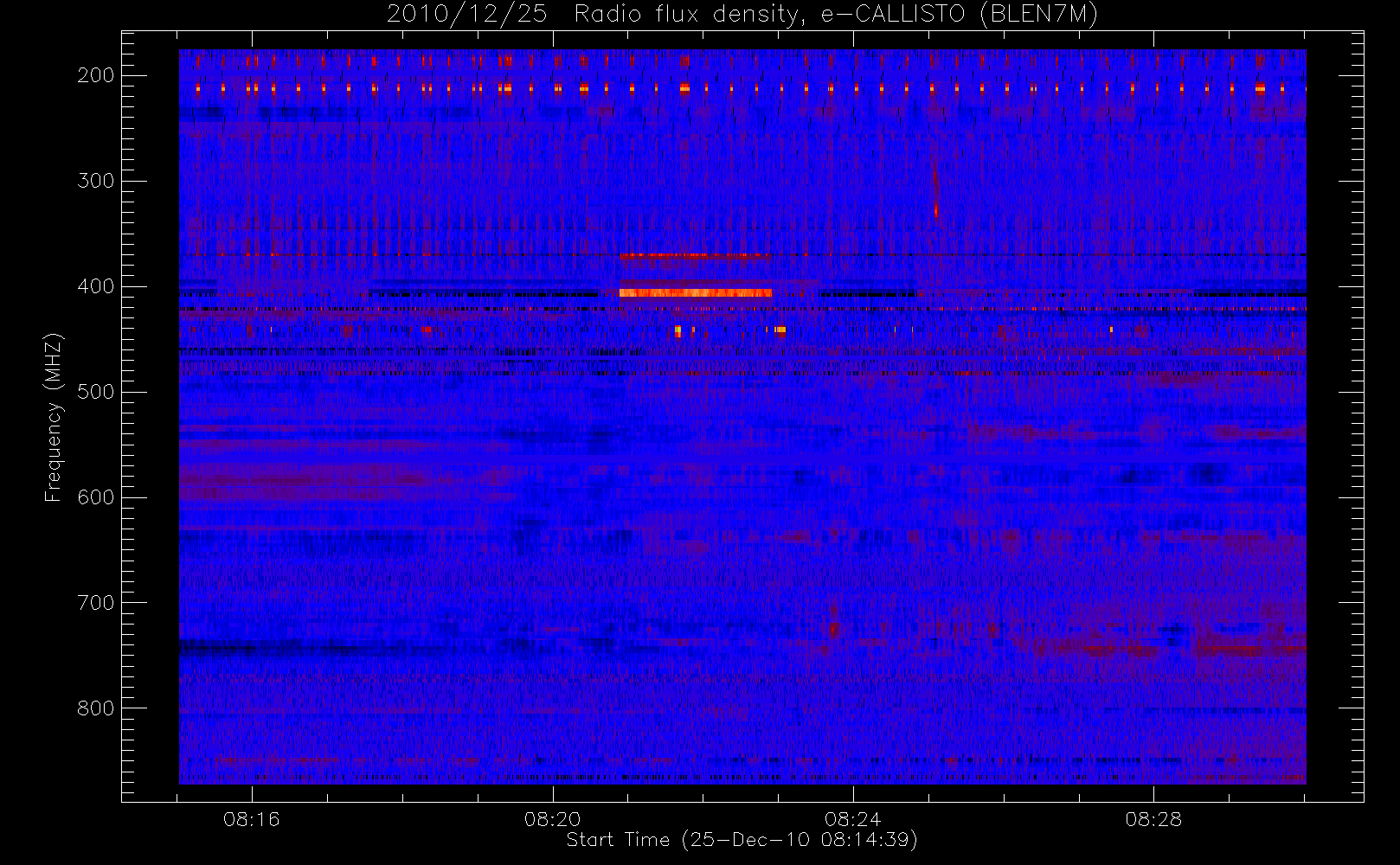Click the 200 frequency tick label
The height and width of the screenshot is (865, 1400).
[x=96, y=75]
